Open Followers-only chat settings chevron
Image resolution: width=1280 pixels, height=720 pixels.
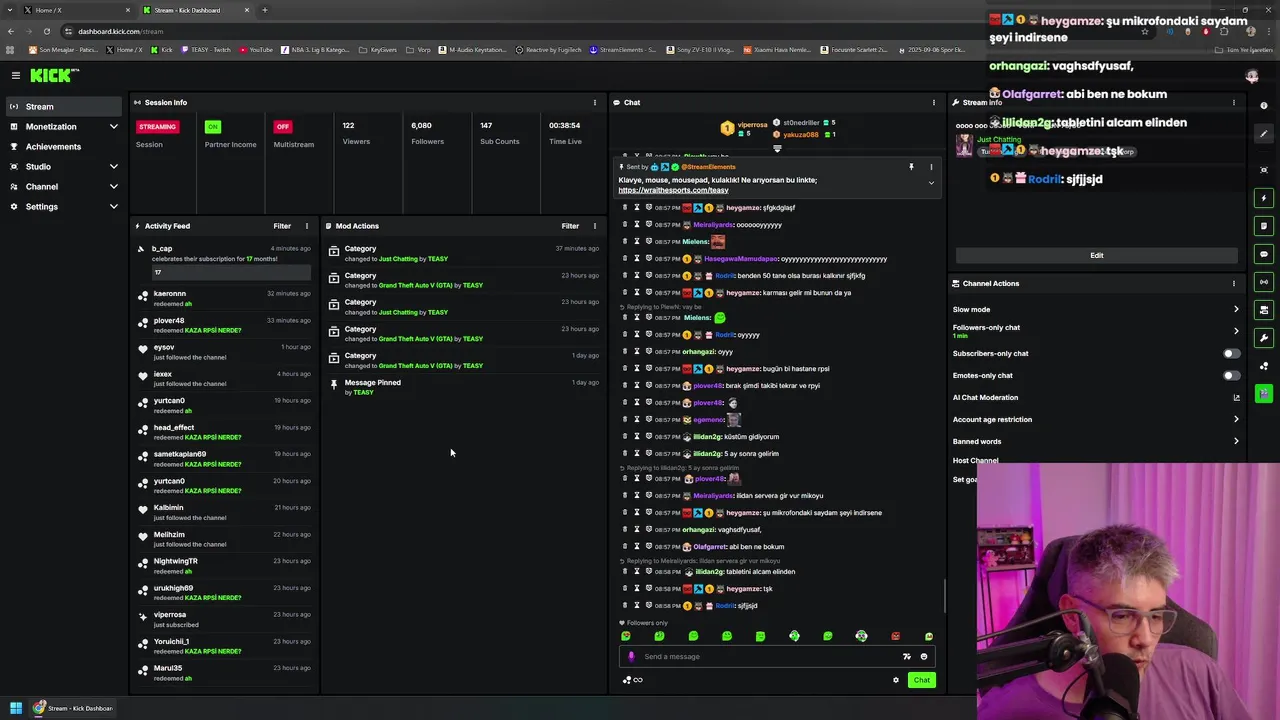point(1236,331)
